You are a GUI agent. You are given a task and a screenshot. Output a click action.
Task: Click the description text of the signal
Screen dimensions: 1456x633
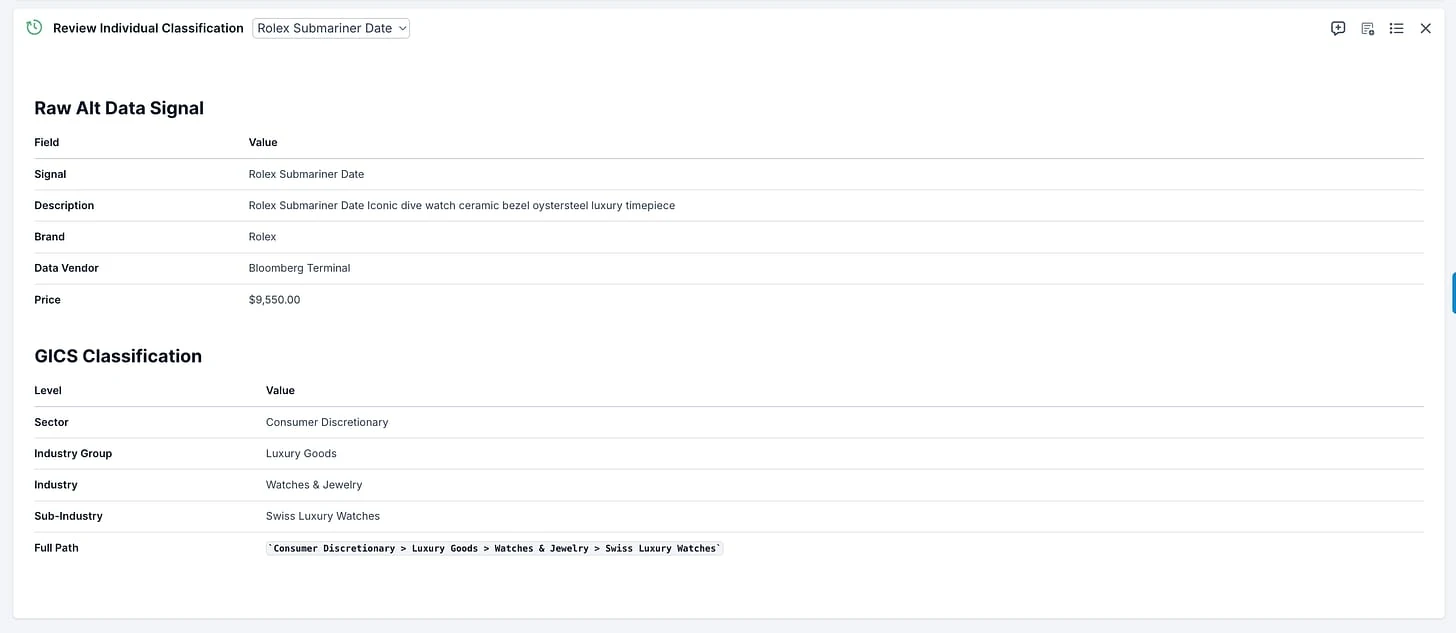pyautogui.click(x=461, y=205)
